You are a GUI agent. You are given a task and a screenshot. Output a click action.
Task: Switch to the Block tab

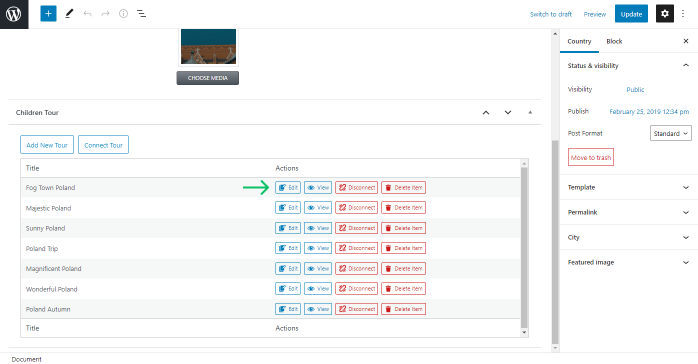614,41
